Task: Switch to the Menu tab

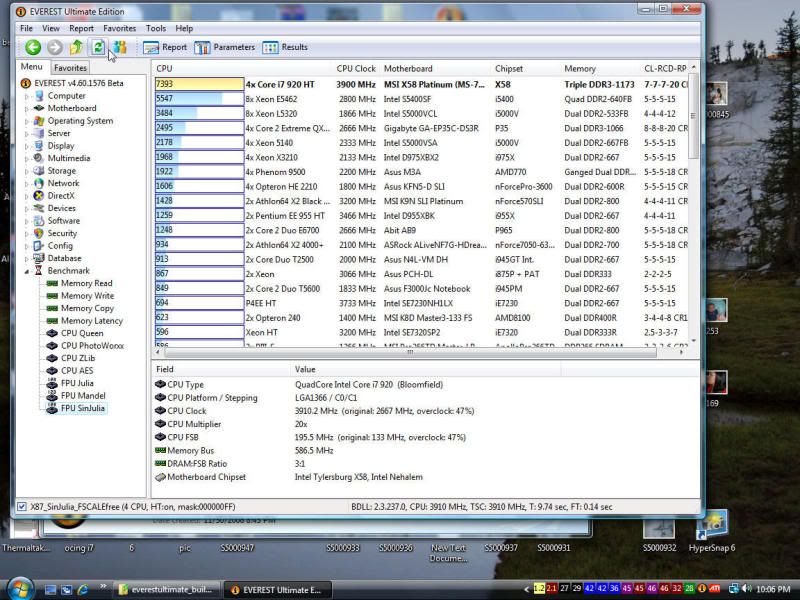Action: coord(32,67)
